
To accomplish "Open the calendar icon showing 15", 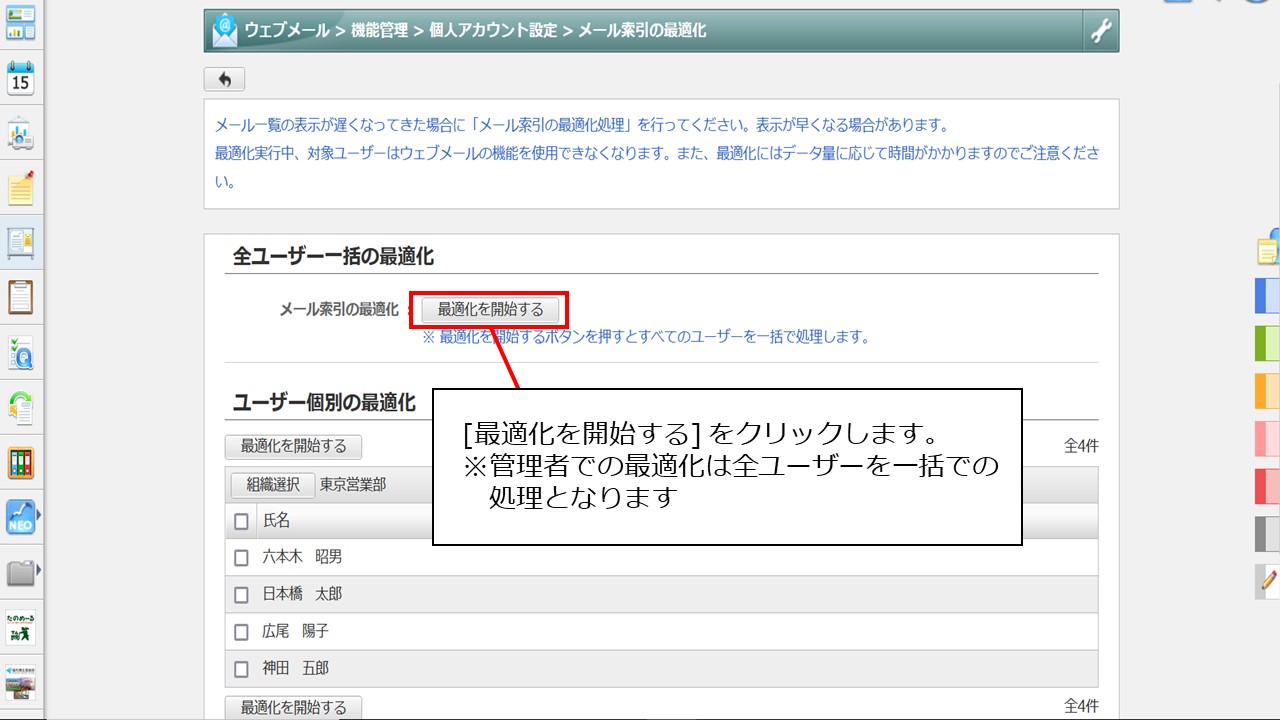I will pos(21,78).
